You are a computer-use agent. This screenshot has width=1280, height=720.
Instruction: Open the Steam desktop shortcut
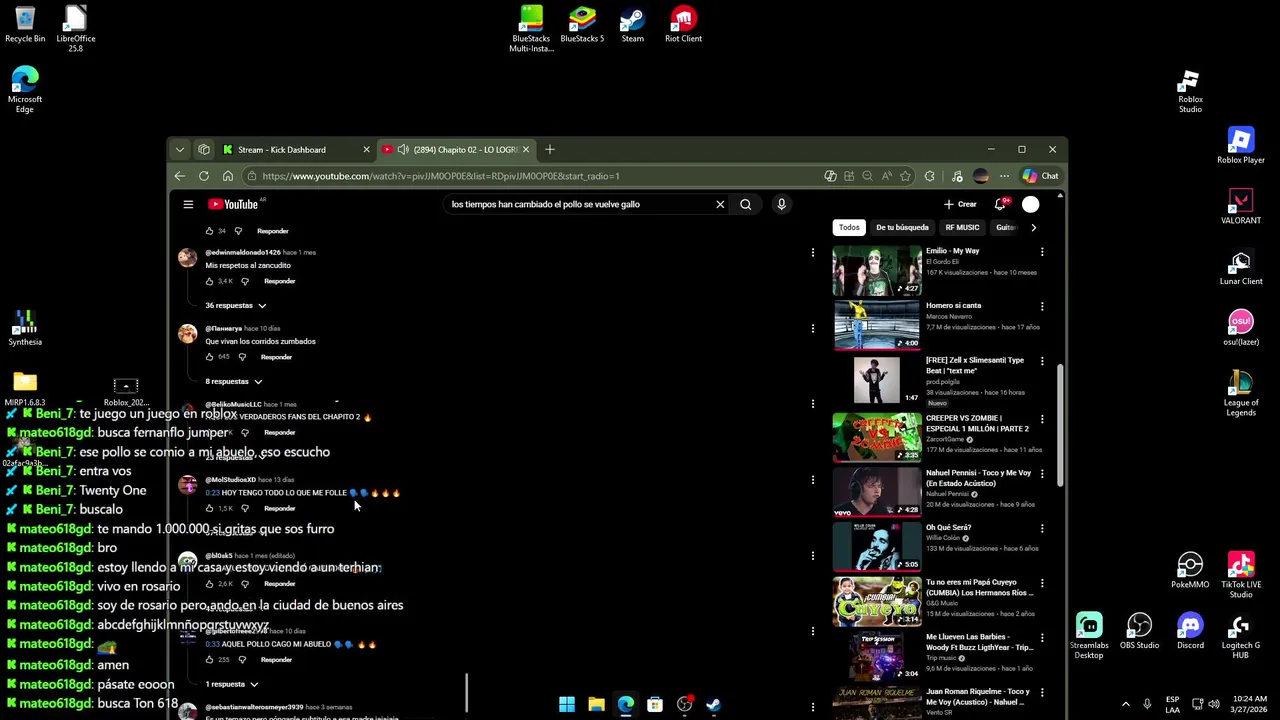(633, 26)
